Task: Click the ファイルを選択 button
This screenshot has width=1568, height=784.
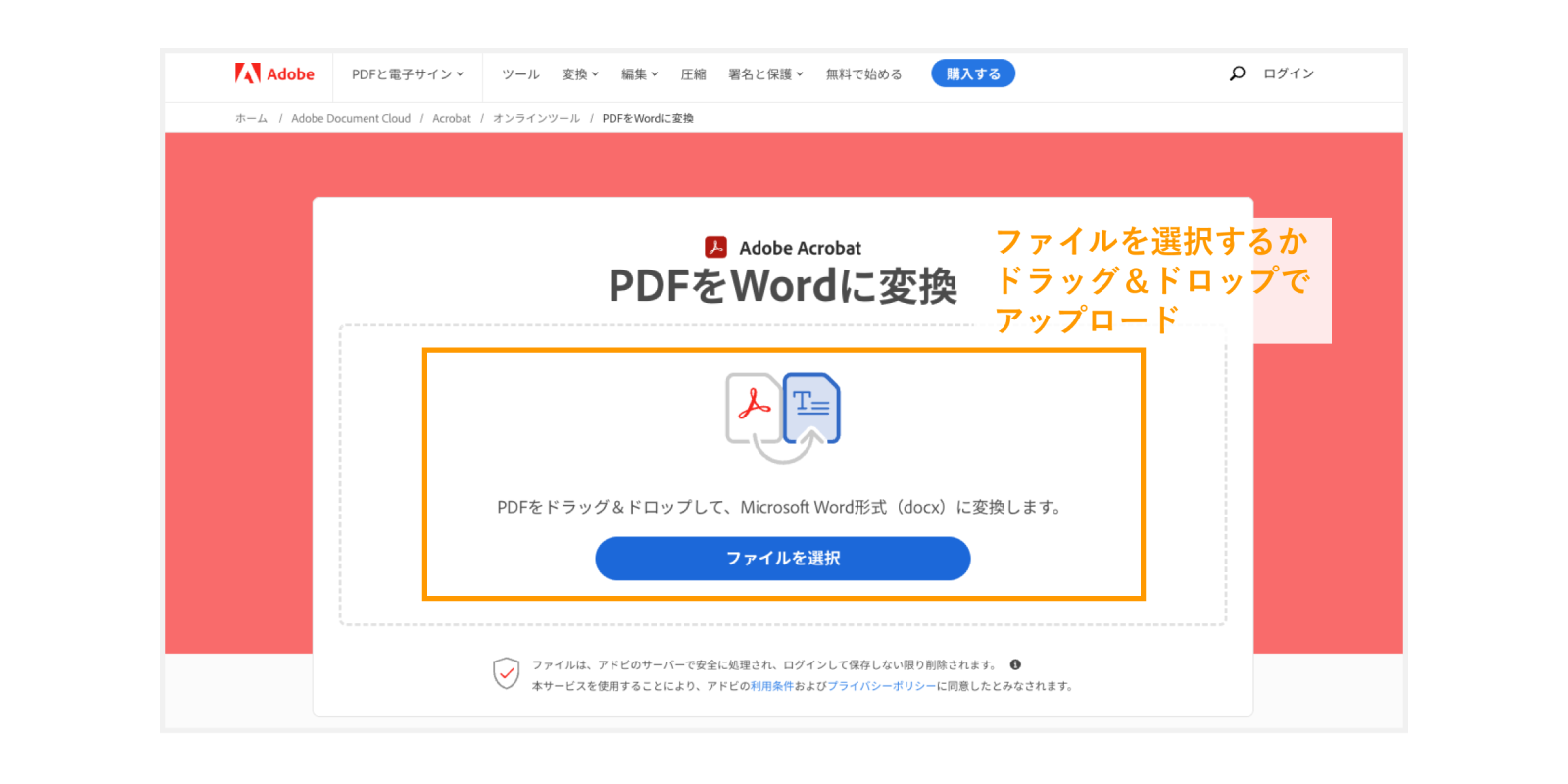Action: point(783,559)
